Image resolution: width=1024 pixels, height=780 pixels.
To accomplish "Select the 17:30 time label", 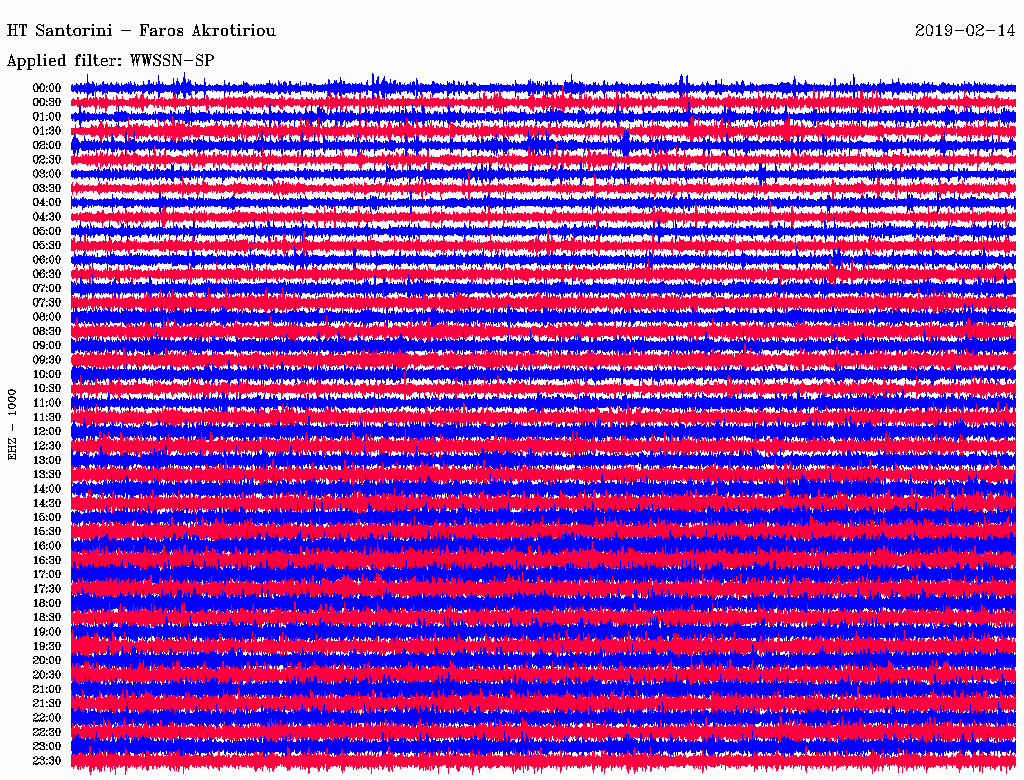I will [47, 589].
